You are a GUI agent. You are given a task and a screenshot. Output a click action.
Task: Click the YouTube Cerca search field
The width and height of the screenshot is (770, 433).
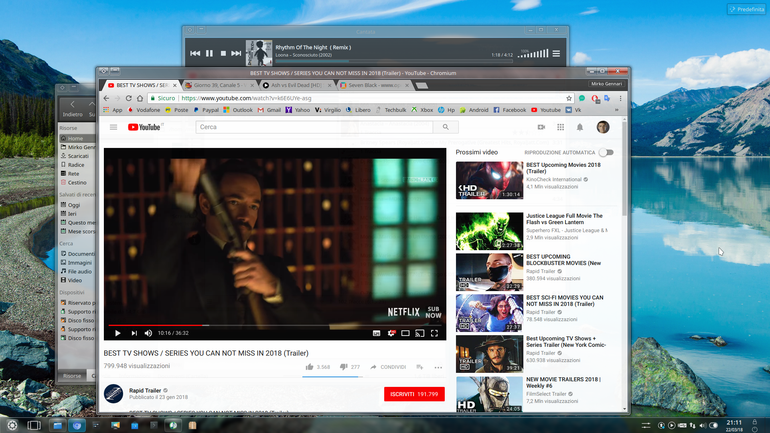click(314, 127)
